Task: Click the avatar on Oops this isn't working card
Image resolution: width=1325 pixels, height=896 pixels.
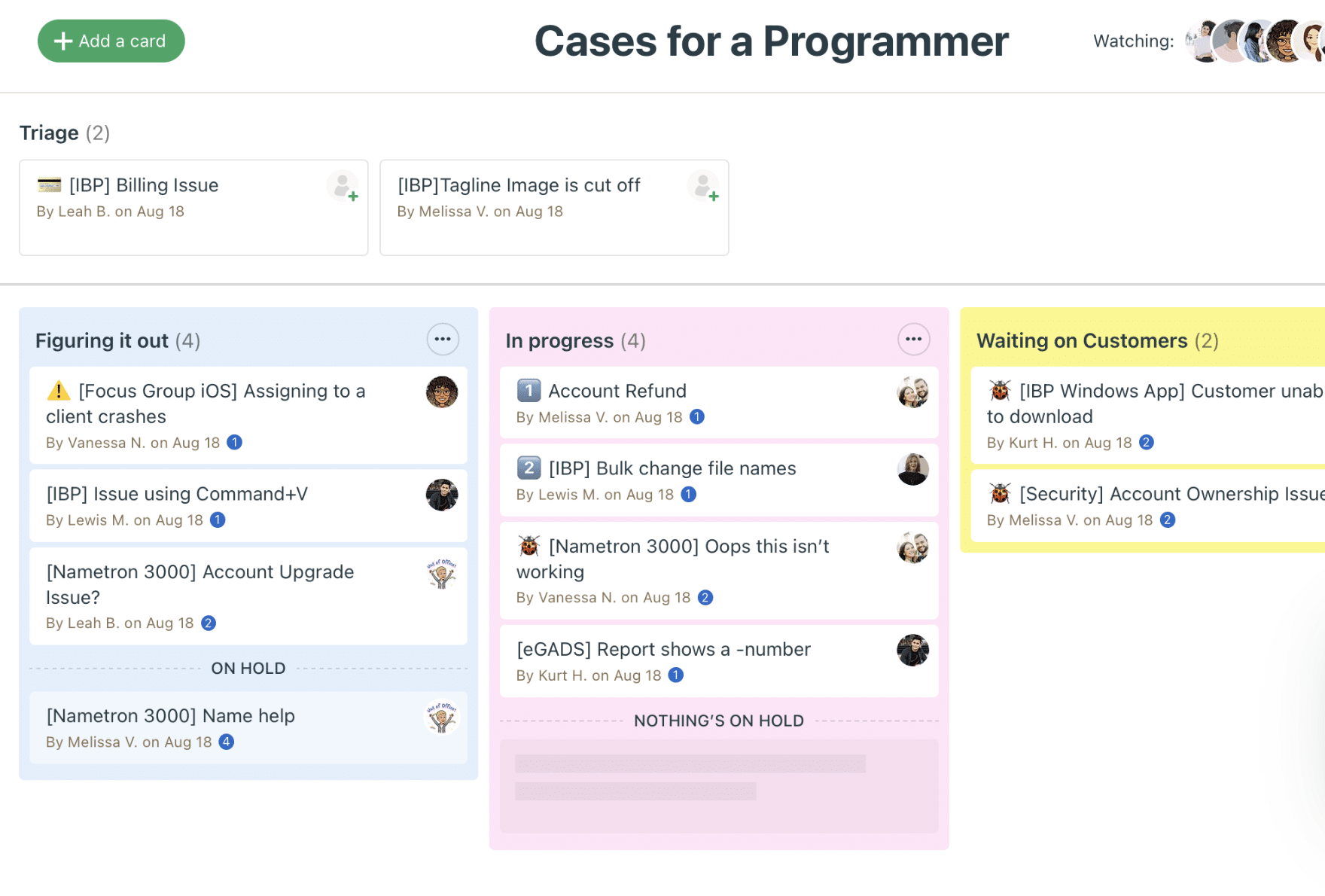Action: 912,547
